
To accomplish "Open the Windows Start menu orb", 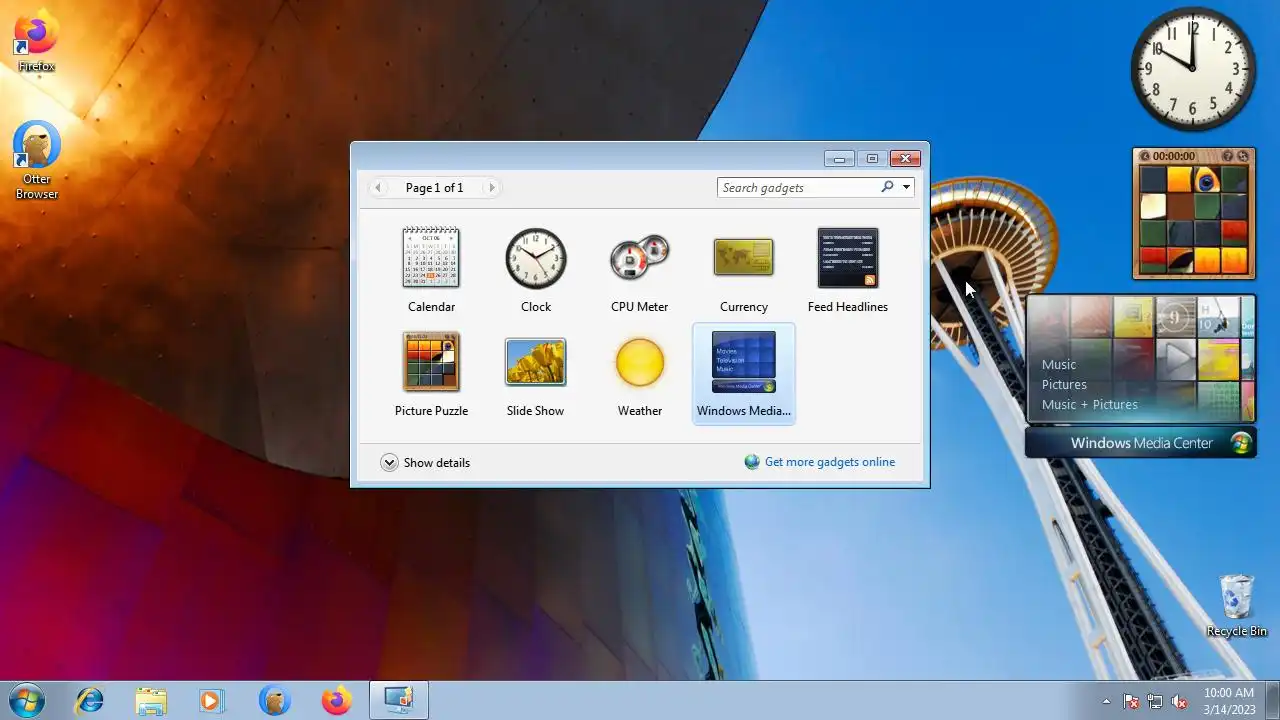I will pos(27,701).
